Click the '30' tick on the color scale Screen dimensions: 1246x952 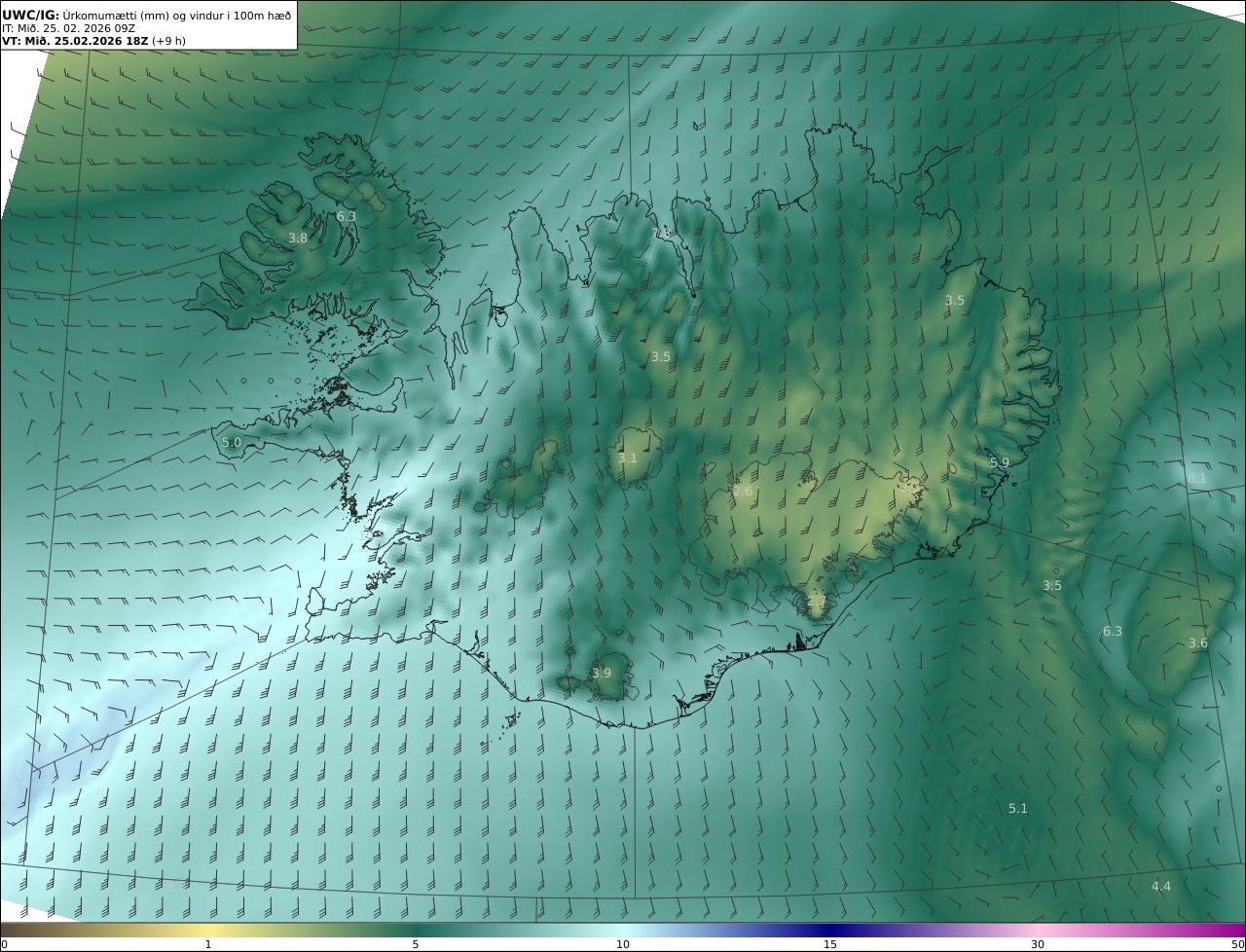click(x=1038, y=944)
